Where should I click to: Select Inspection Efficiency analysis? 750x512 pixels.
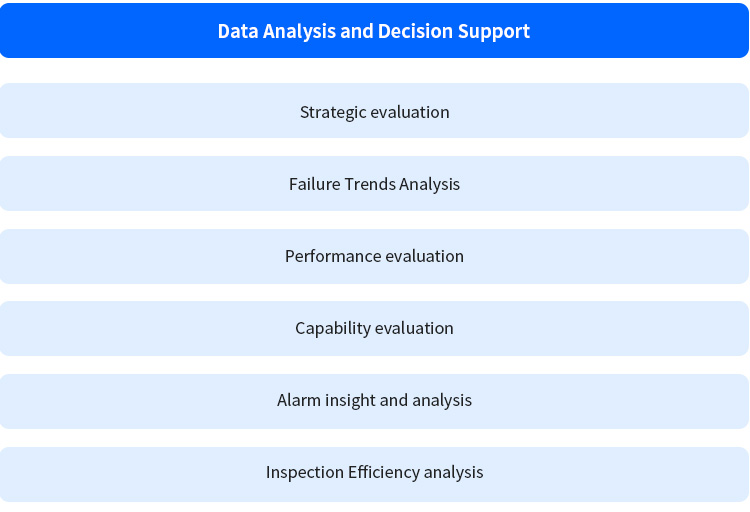pyautogui.click(x=374, y=472)
